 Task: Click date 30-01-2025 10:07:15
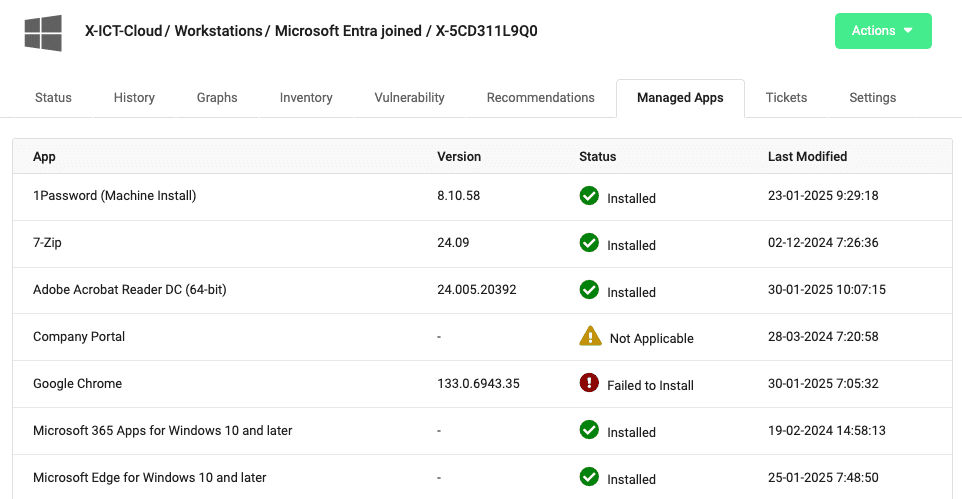(826, 290)
